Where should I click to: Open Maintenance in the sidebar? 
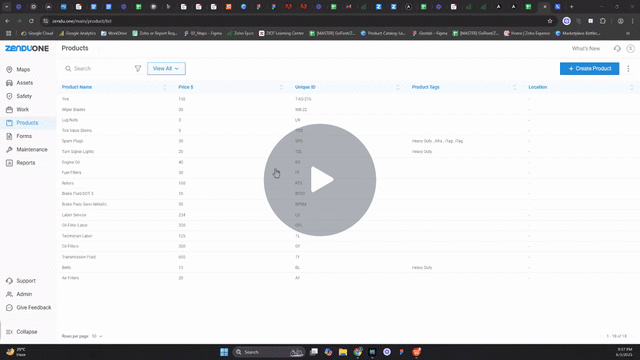tap(32, 149)
